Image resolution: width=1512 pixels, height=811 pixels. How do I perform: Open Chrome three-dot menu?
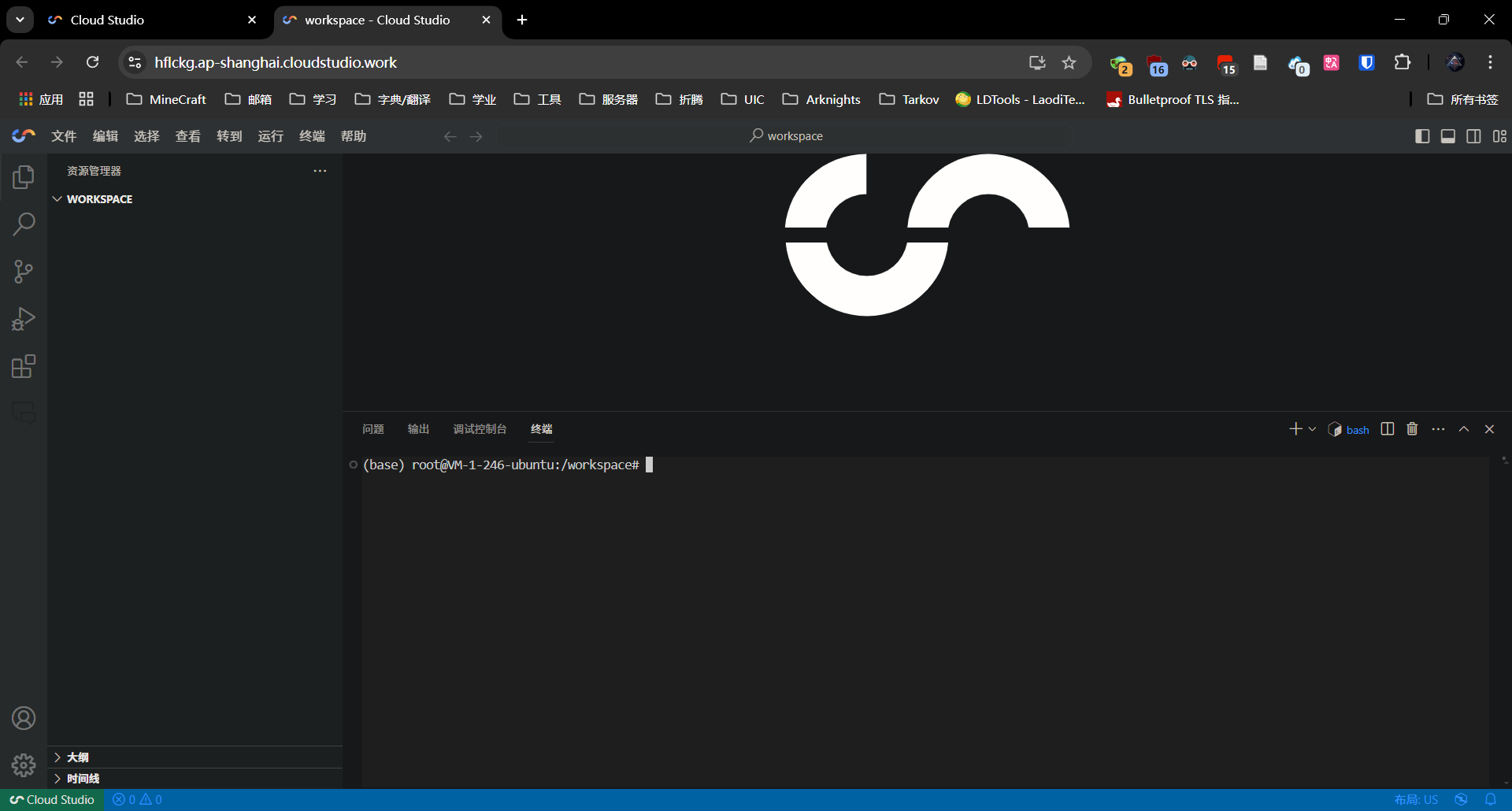[1490, 62]
